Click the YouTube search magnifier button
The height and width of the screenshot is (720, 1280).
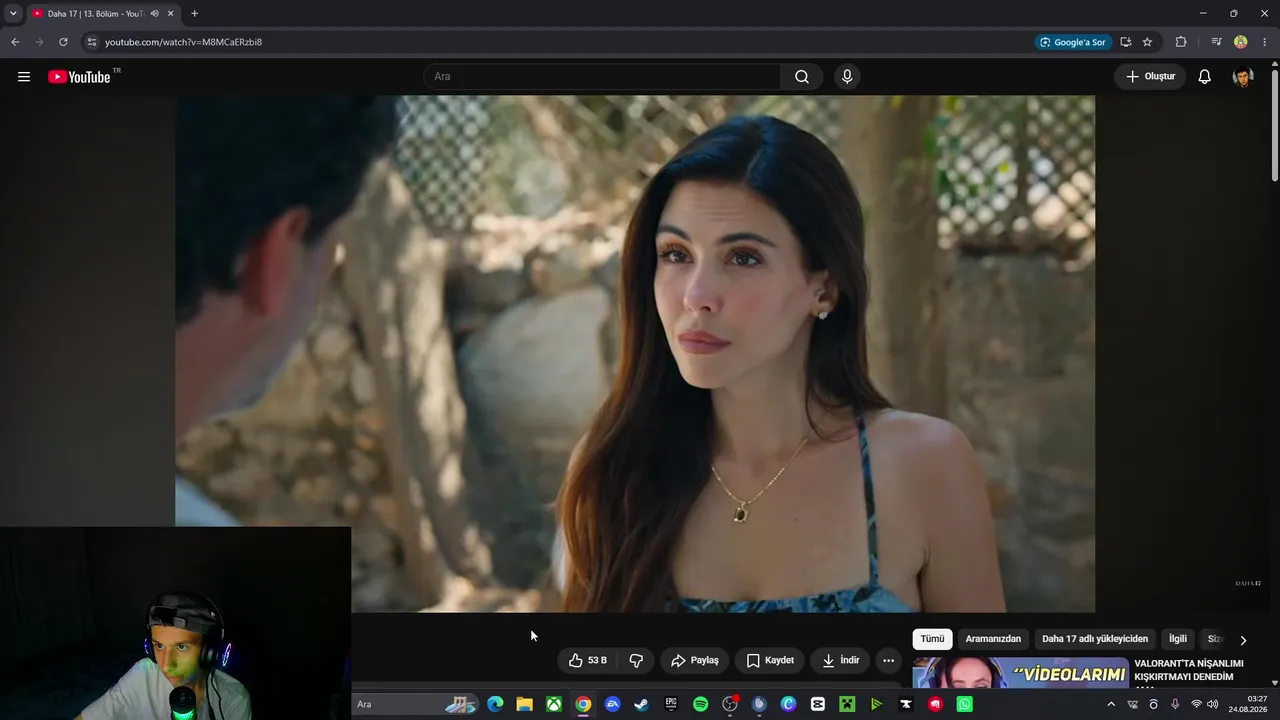(802, 77)
